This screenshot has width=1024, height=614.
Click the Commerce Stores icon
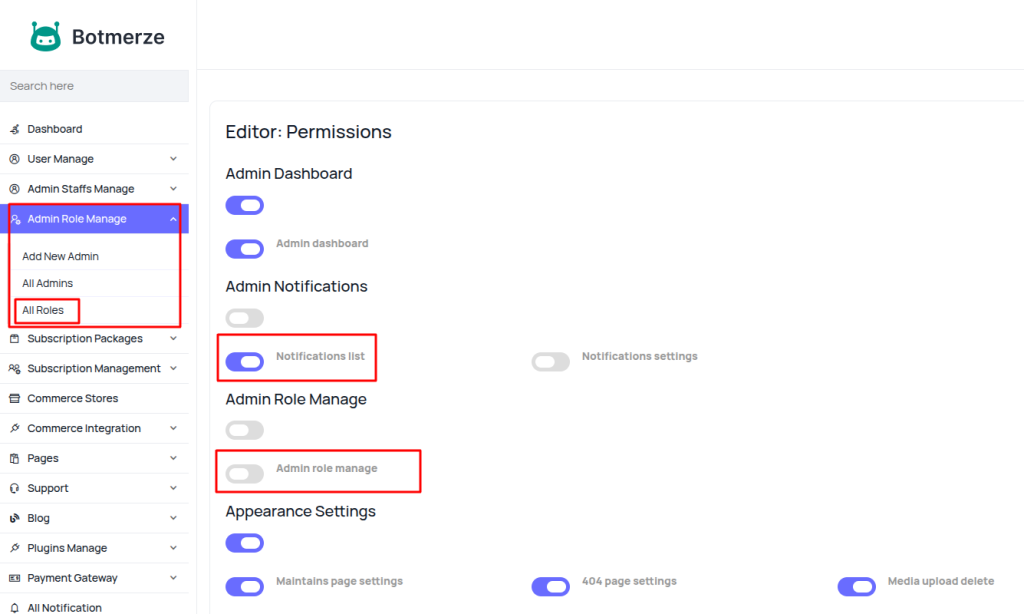(x=14, y=398)
